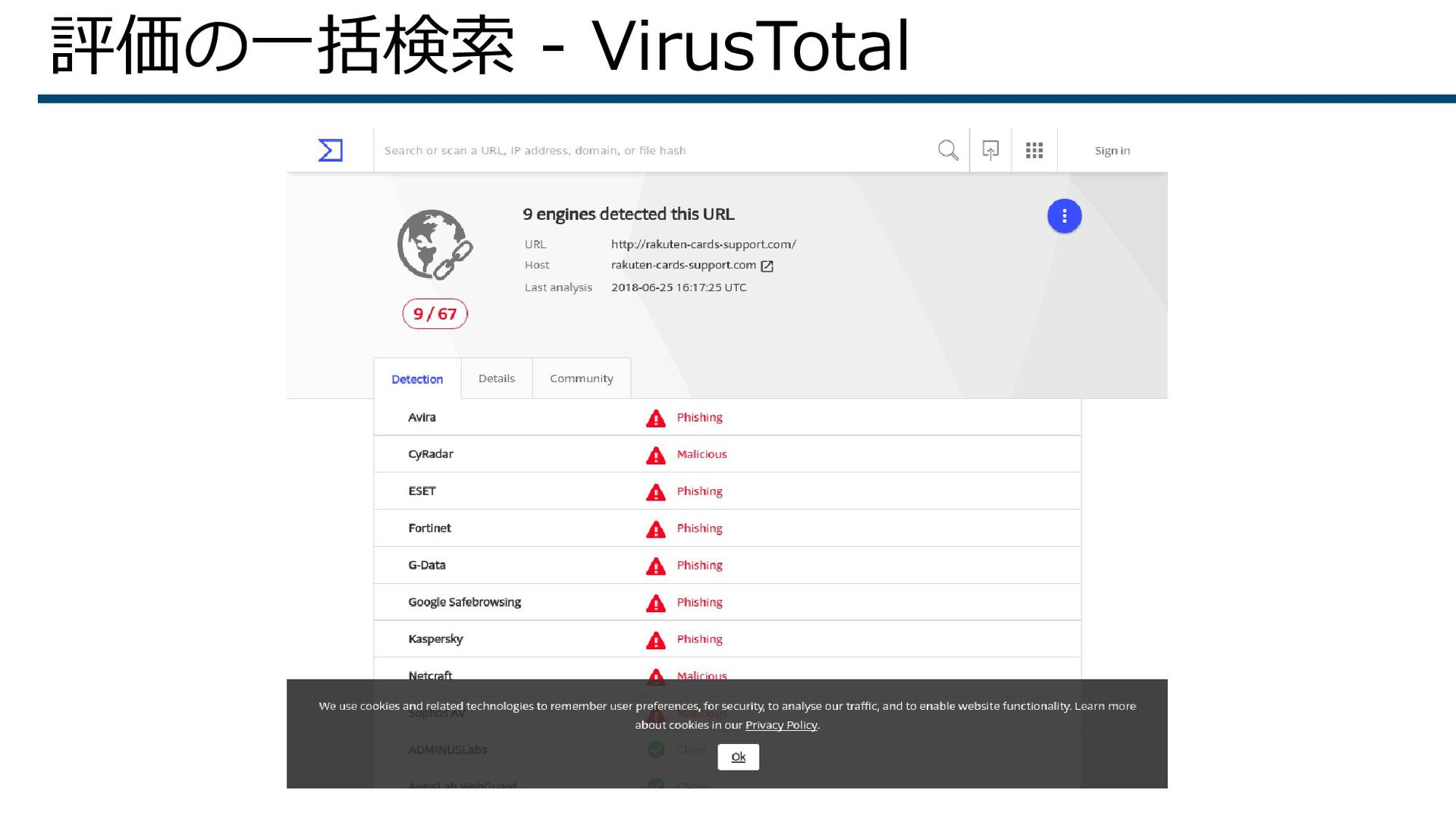Click the search magnifier icon
Image resolution: width=1456 pixels, height=819 pixels.
(x=948, y=150)
